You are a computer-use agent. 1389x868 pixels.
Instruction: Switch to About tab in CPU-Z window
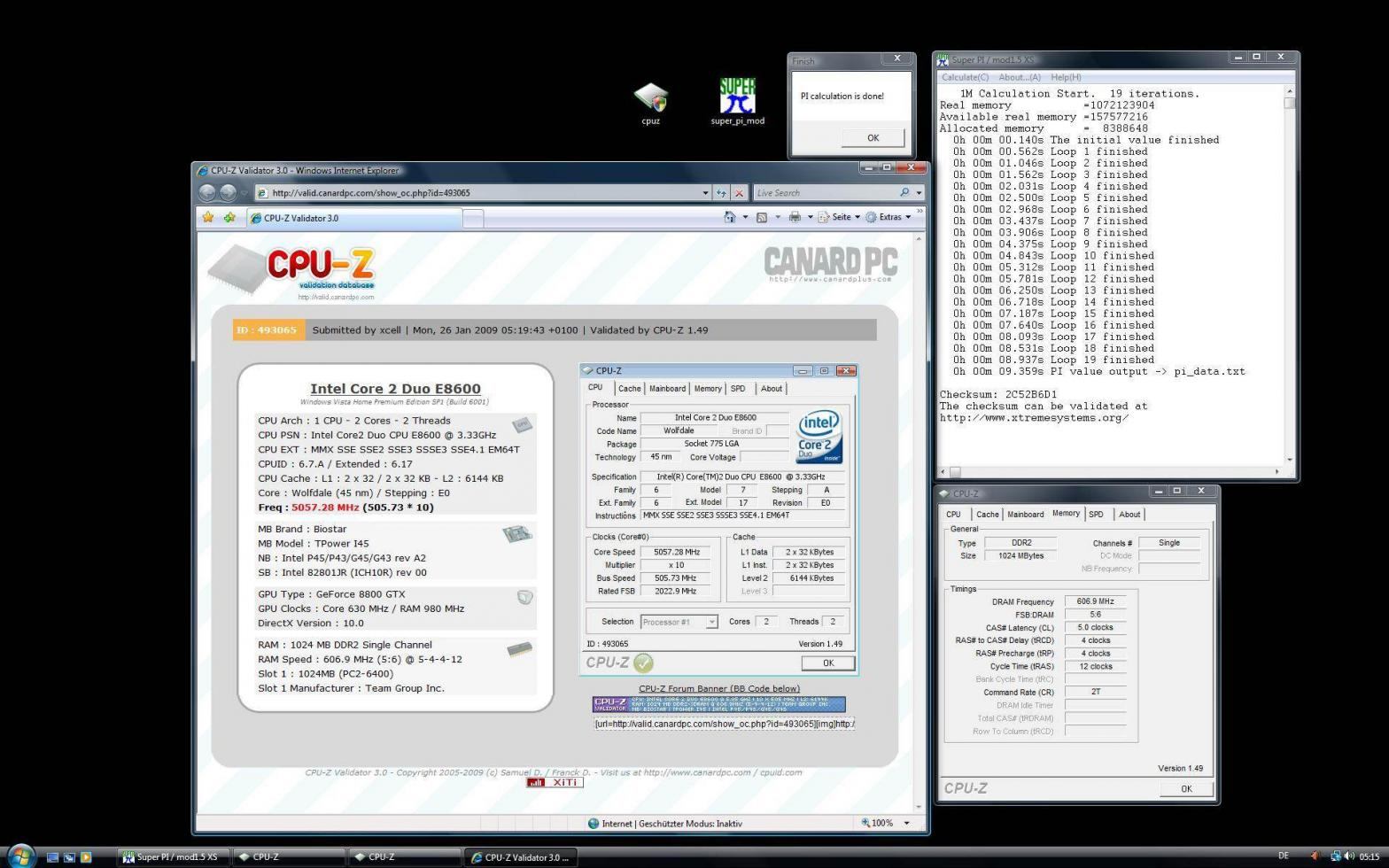tap(1129, 515)
